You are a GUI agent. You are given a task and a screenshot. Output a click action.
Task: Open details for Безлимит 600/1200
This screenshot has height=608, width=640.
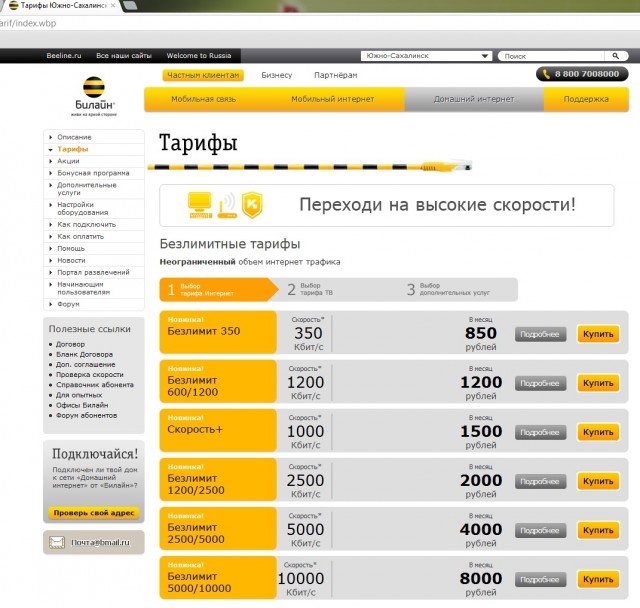pyautogui.click(x=540, y=383)
